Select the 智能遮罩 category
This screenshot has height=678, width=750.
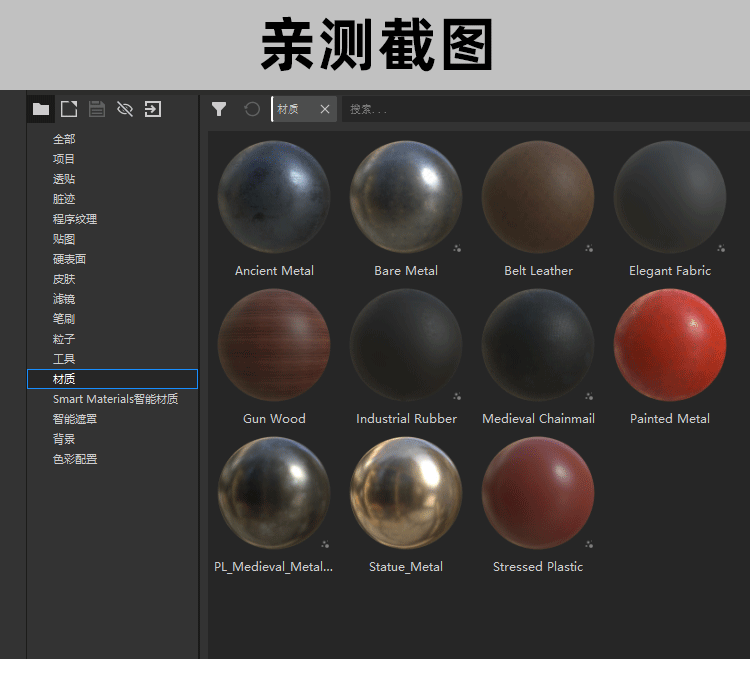pyautogui.click(x=75, y=419)
